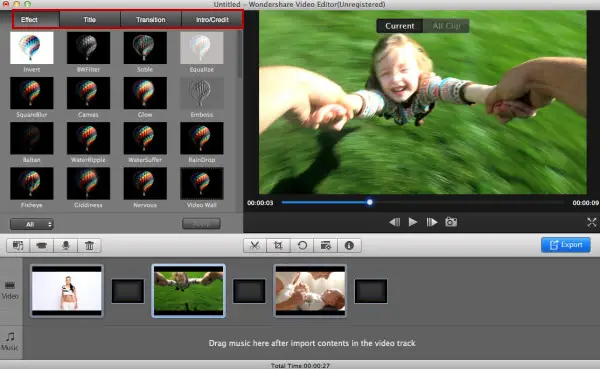Viewport: 600px width, 369px height.
Task: Delete selected clip with trash icon
Action: tap(89, 245)
